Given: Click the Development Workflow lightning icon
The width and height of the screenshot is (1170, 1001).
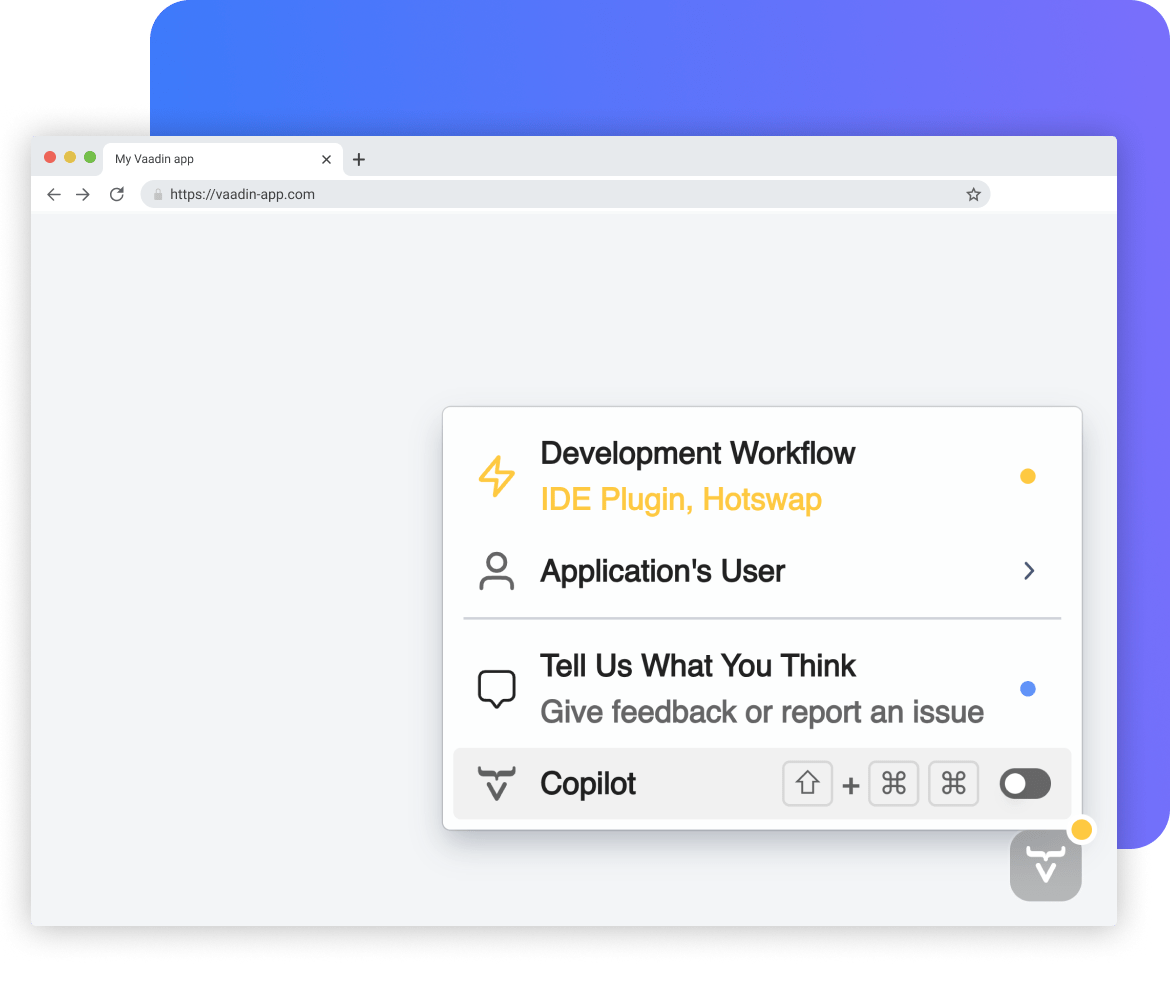Looking at the screenshot, I should point(497,476).
